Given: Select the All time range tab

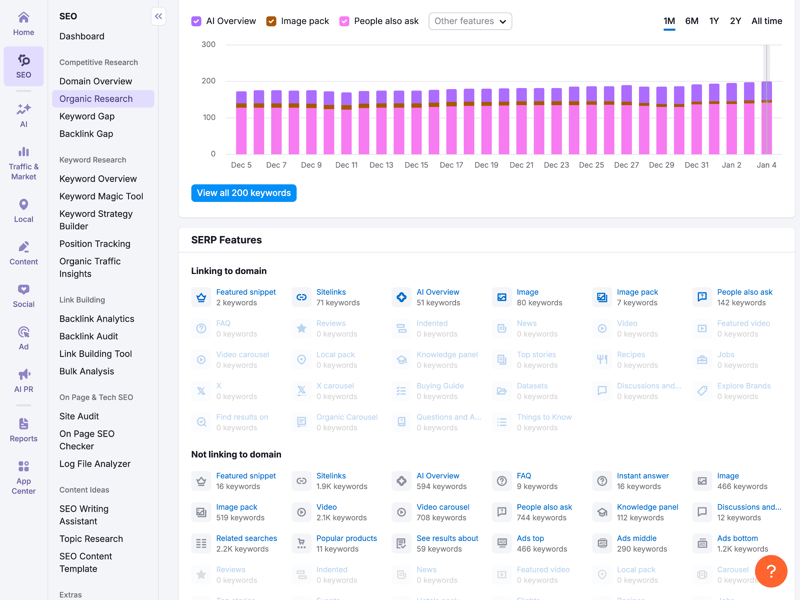Looking at the screenshot, I should tap(766, 21).
